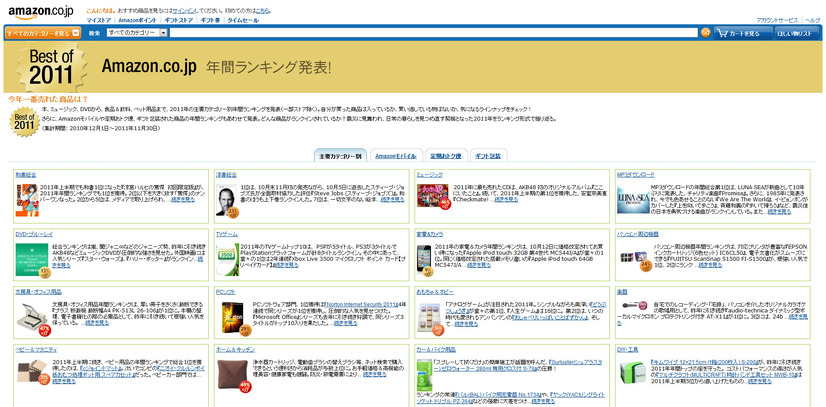Viewport: 826px width, 407px height.
Task: Click the green DVD cover thumbnail
Action: [x=33, y=259]
